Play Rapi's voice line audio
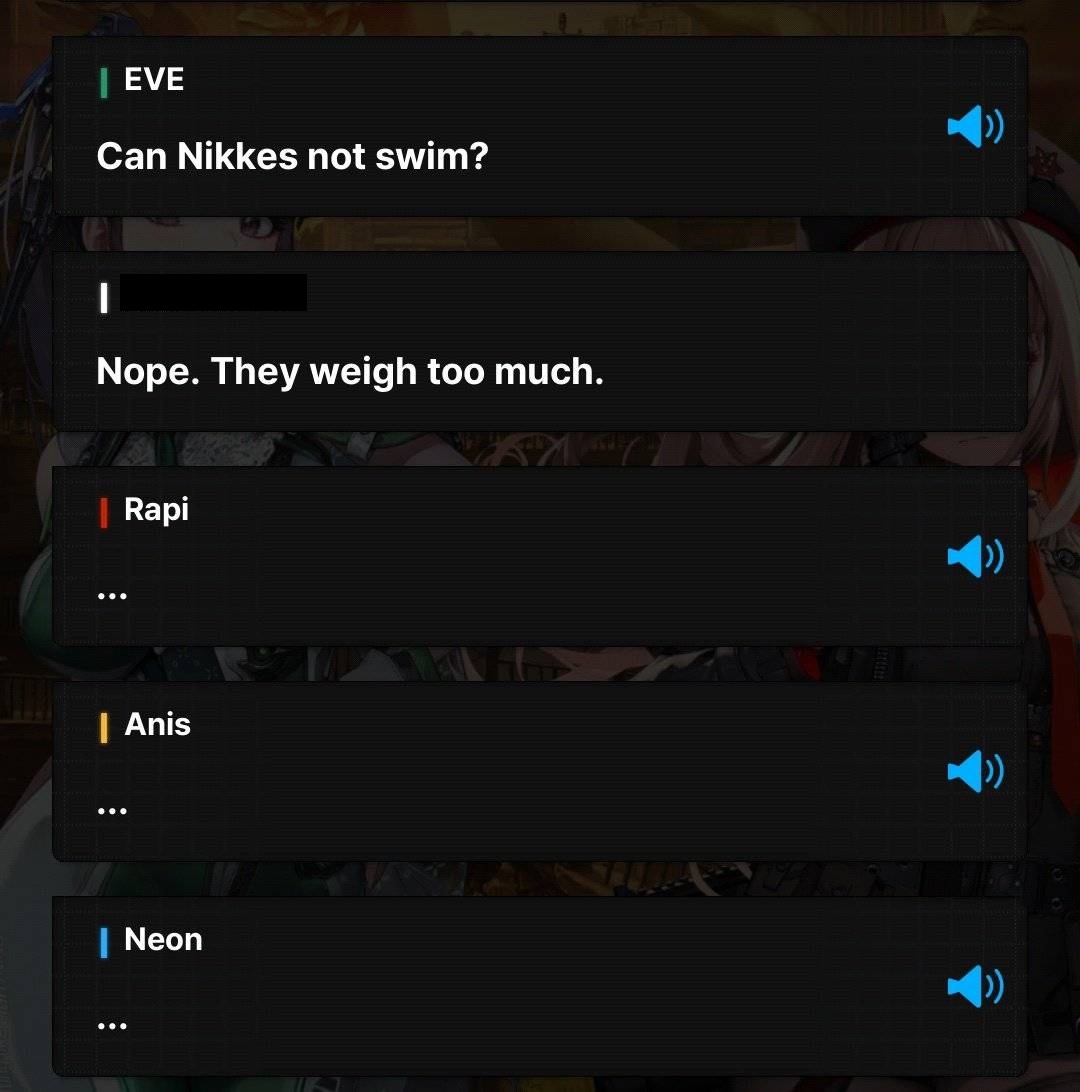The image size is (1080, 1092). (975, 556)
